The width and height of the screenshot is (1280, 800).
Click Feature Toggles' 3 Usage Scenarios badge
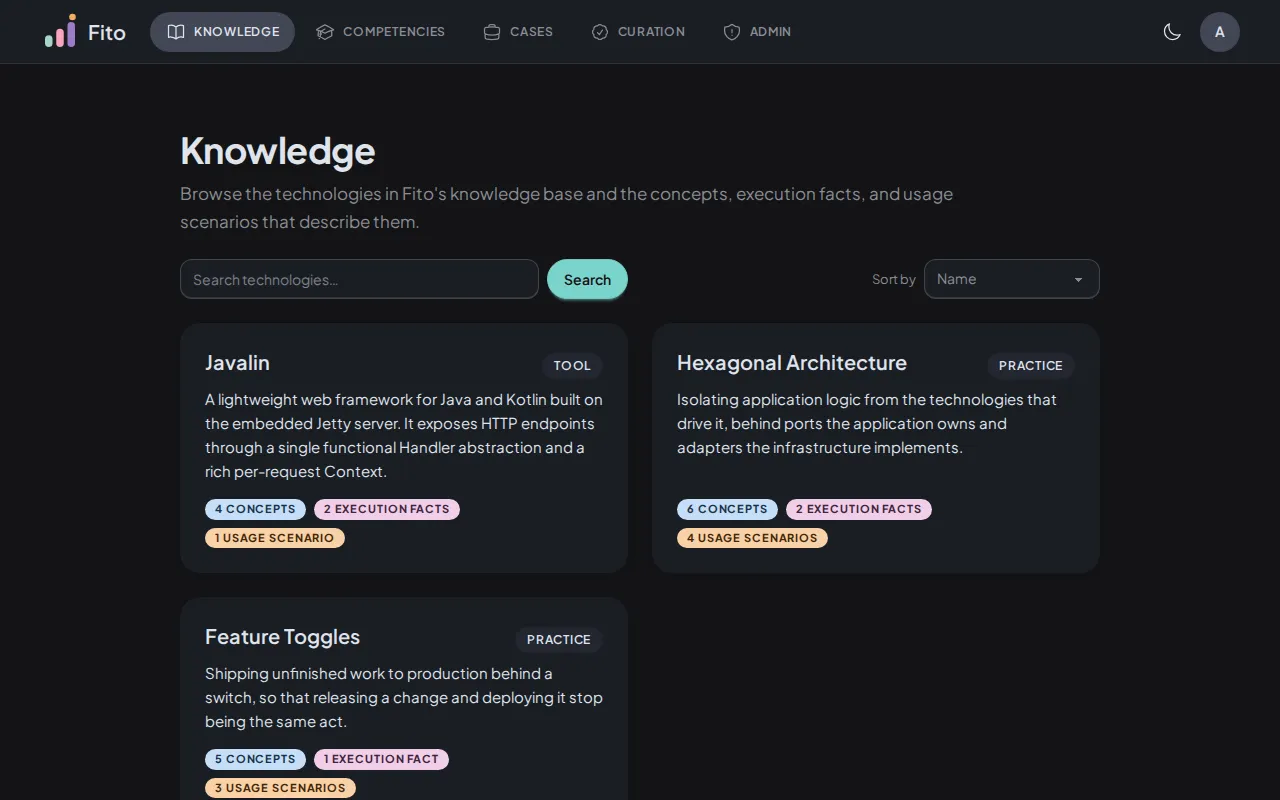[280, 788]
